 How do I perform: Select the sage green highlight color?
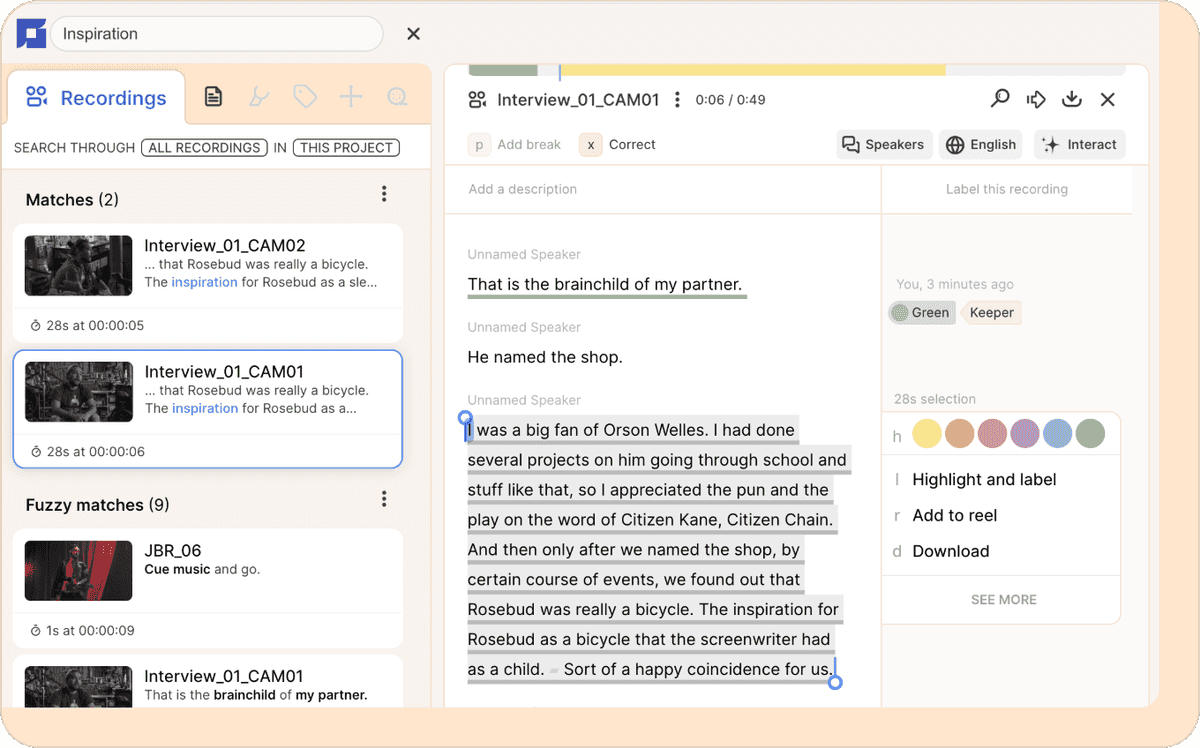[x=1090, y=433]
